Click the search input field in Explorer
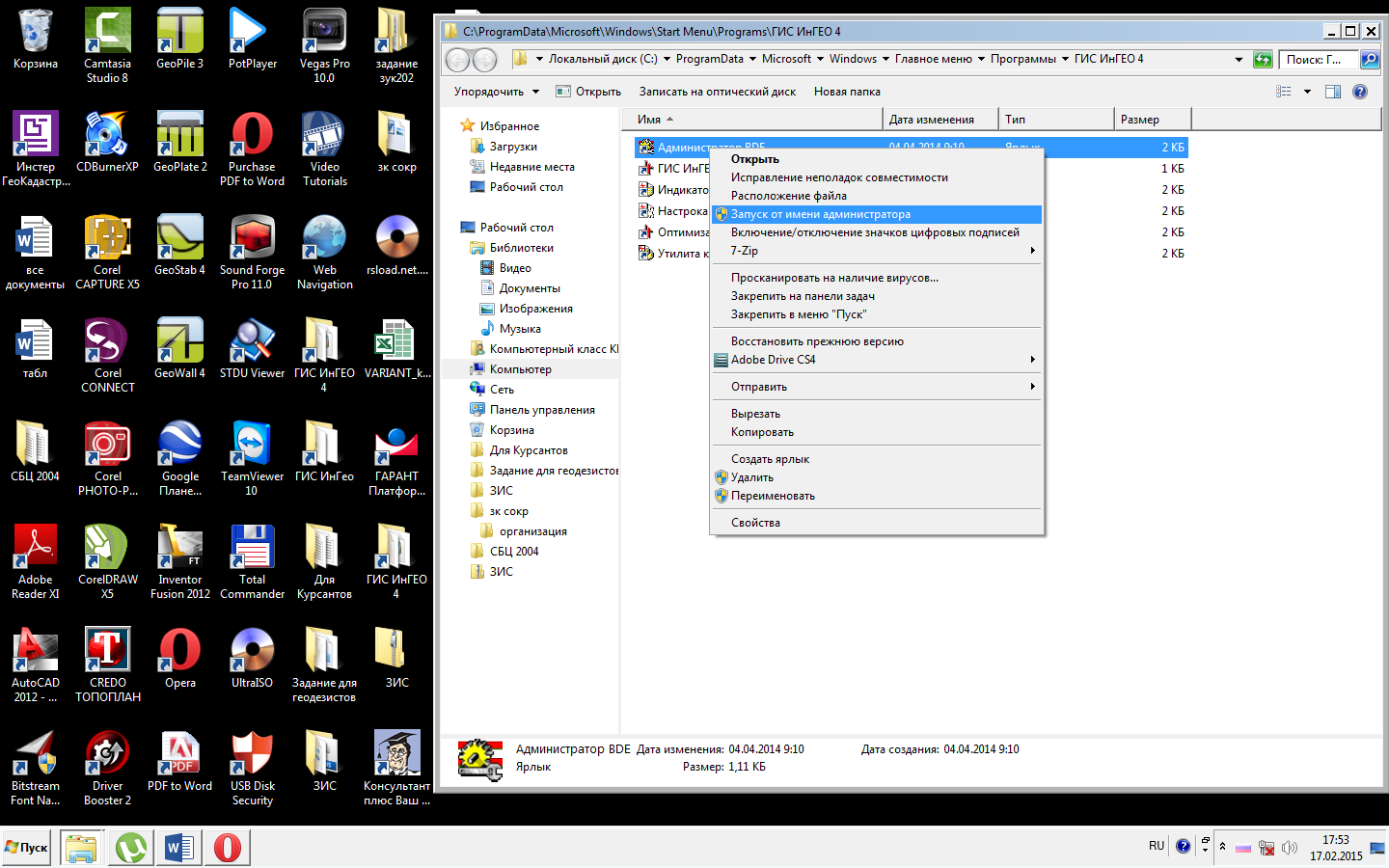This screenshot has height=868, width=1389. point(1320,60)
